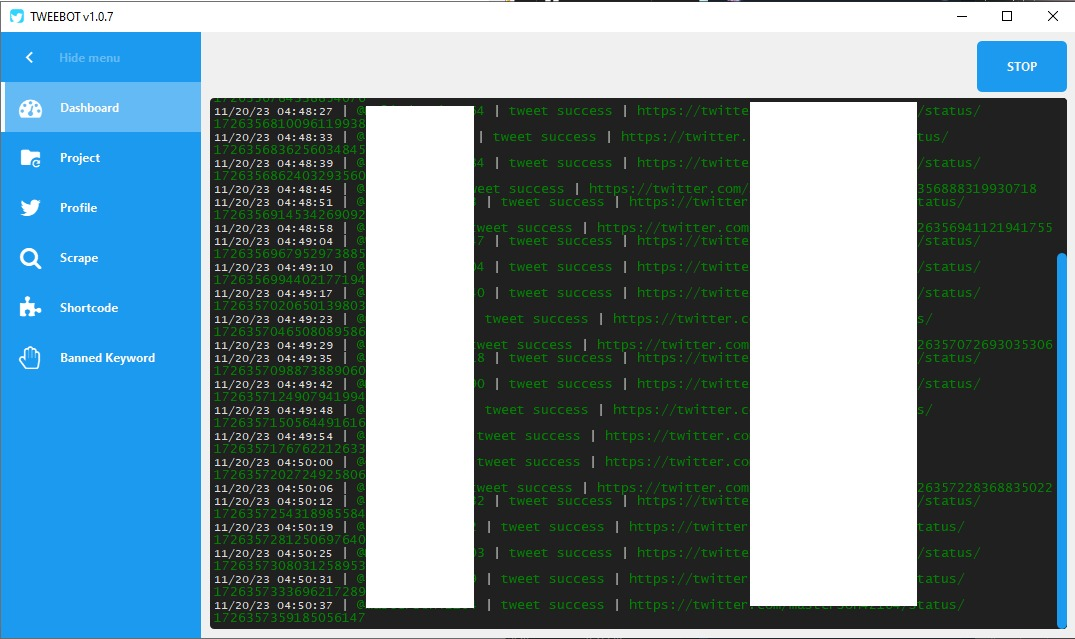1075x639 pixels.
Task: Click 'tweet success' in the 04:50:31 row
Action: [x=552, y=579]
